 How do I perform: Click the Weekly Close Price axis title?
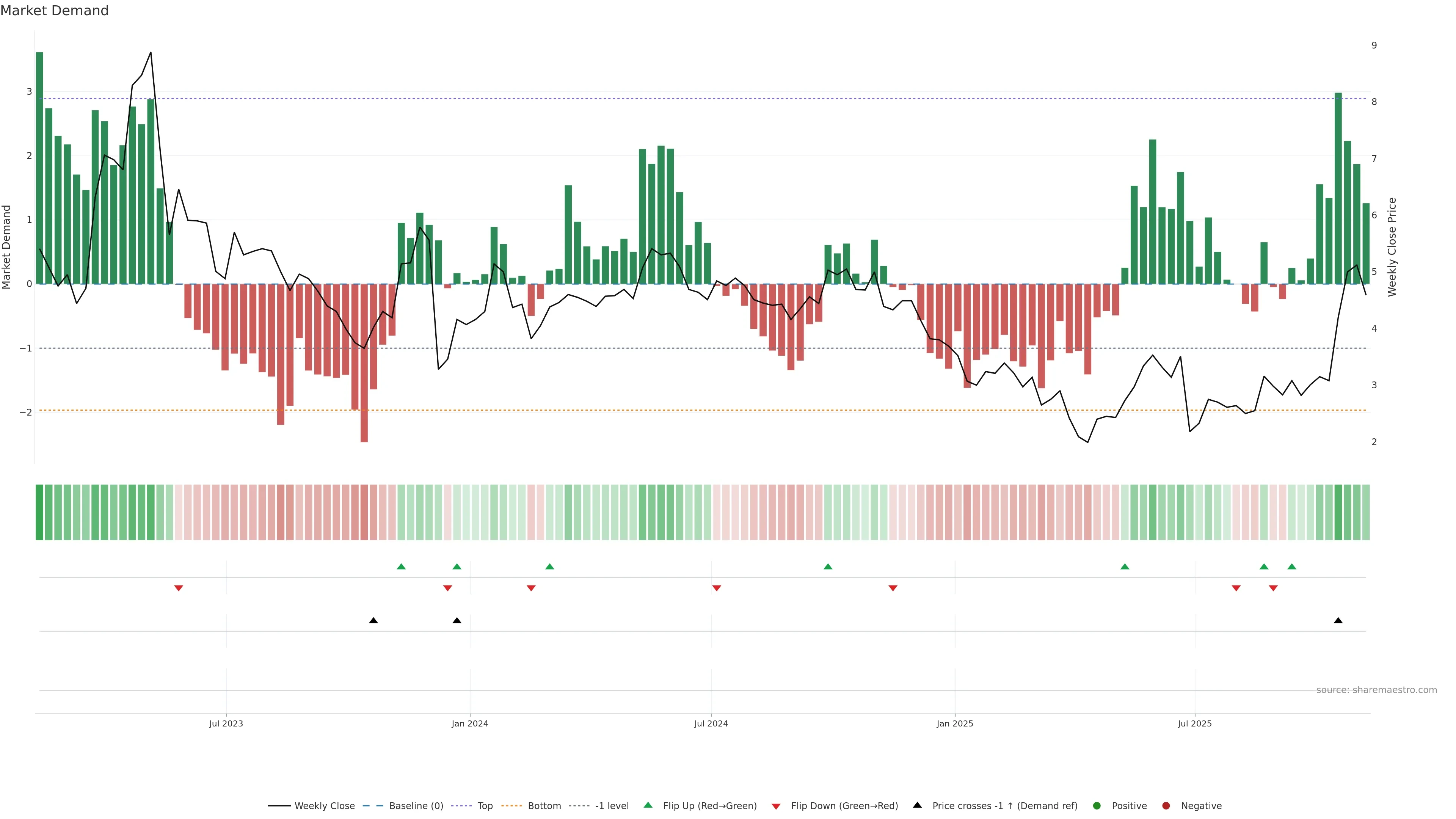(x=1392, y=247)
